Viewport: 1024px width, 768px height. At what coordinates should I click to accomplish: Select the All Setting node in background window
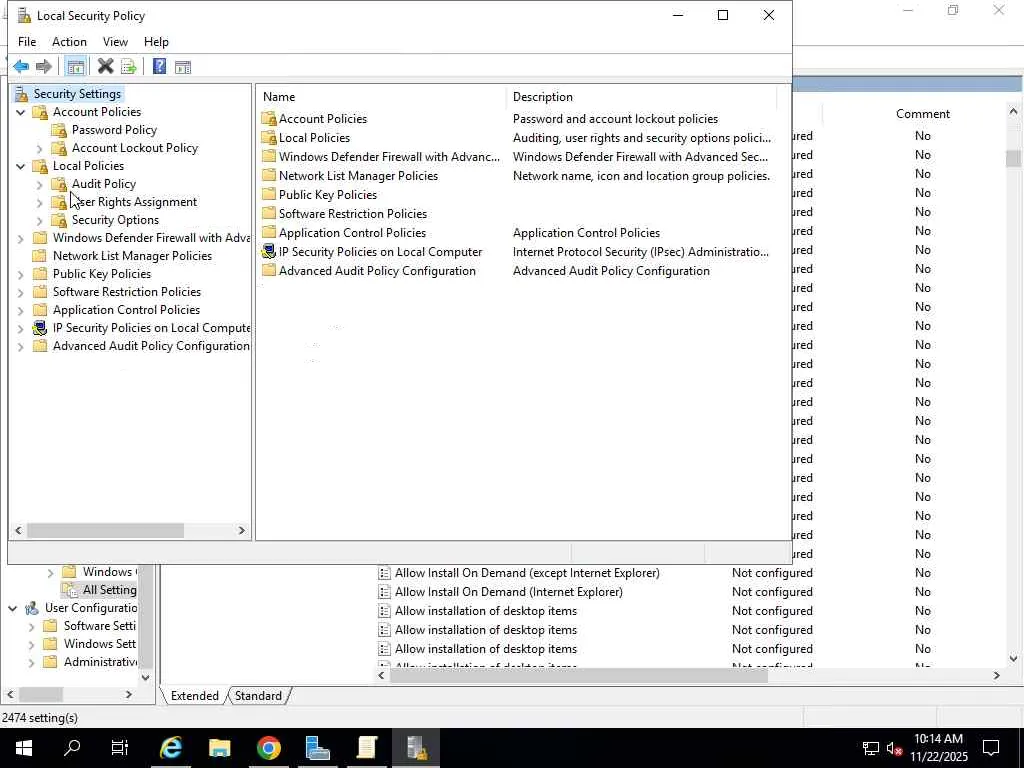click(x=109, y=590)
